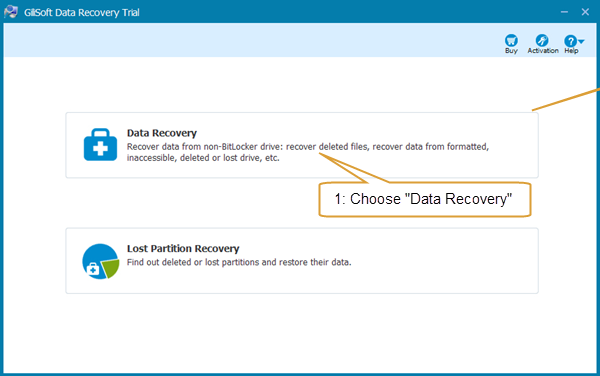Close the GiliSoft Data Recovery window
Viewport: 600px width, 376px height.
(x=585, y=12)
